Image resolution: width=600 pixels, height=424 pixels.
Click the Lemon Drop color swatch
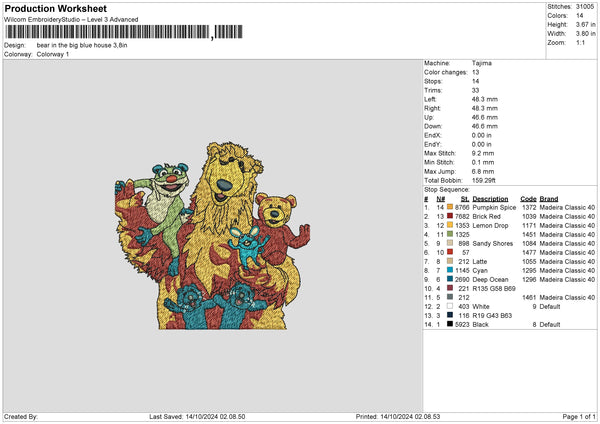coord(450,225)
